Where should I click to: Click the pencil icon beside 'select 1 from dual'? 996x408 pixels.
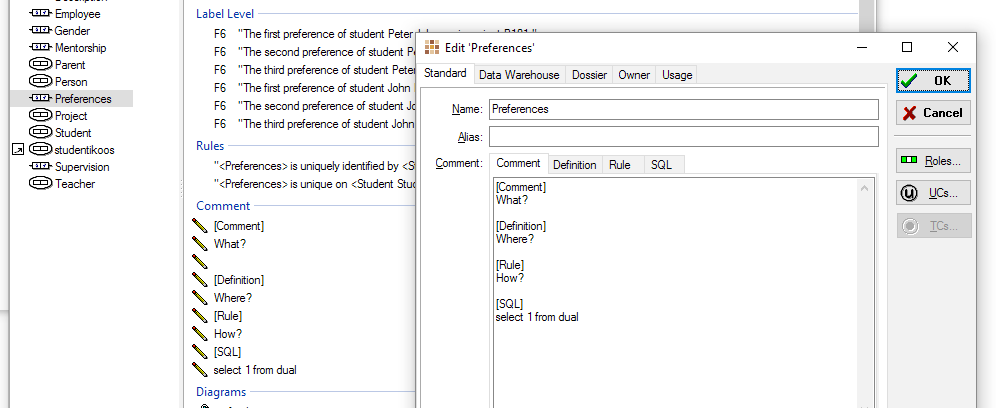tap(199, 370)
